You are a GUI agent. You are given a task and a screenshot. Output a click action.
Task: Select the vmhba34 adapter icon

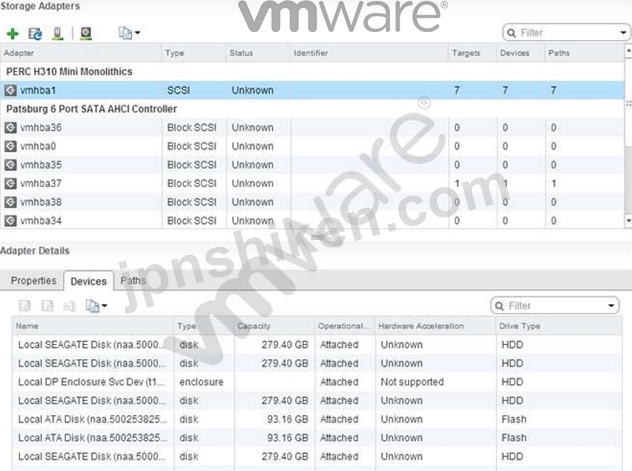[10, 221]
